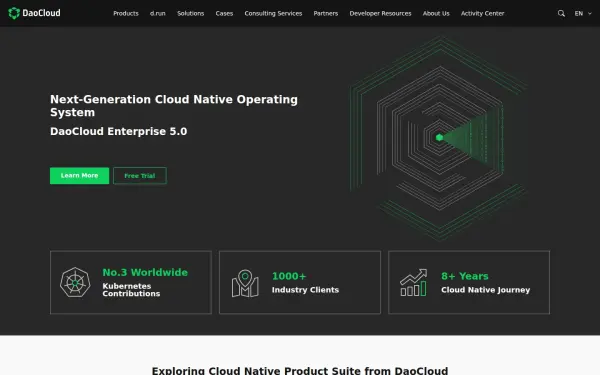Click the growth chart icon
Image resolution: width=600 pixels, height=375 pixels.
(414, 282)
